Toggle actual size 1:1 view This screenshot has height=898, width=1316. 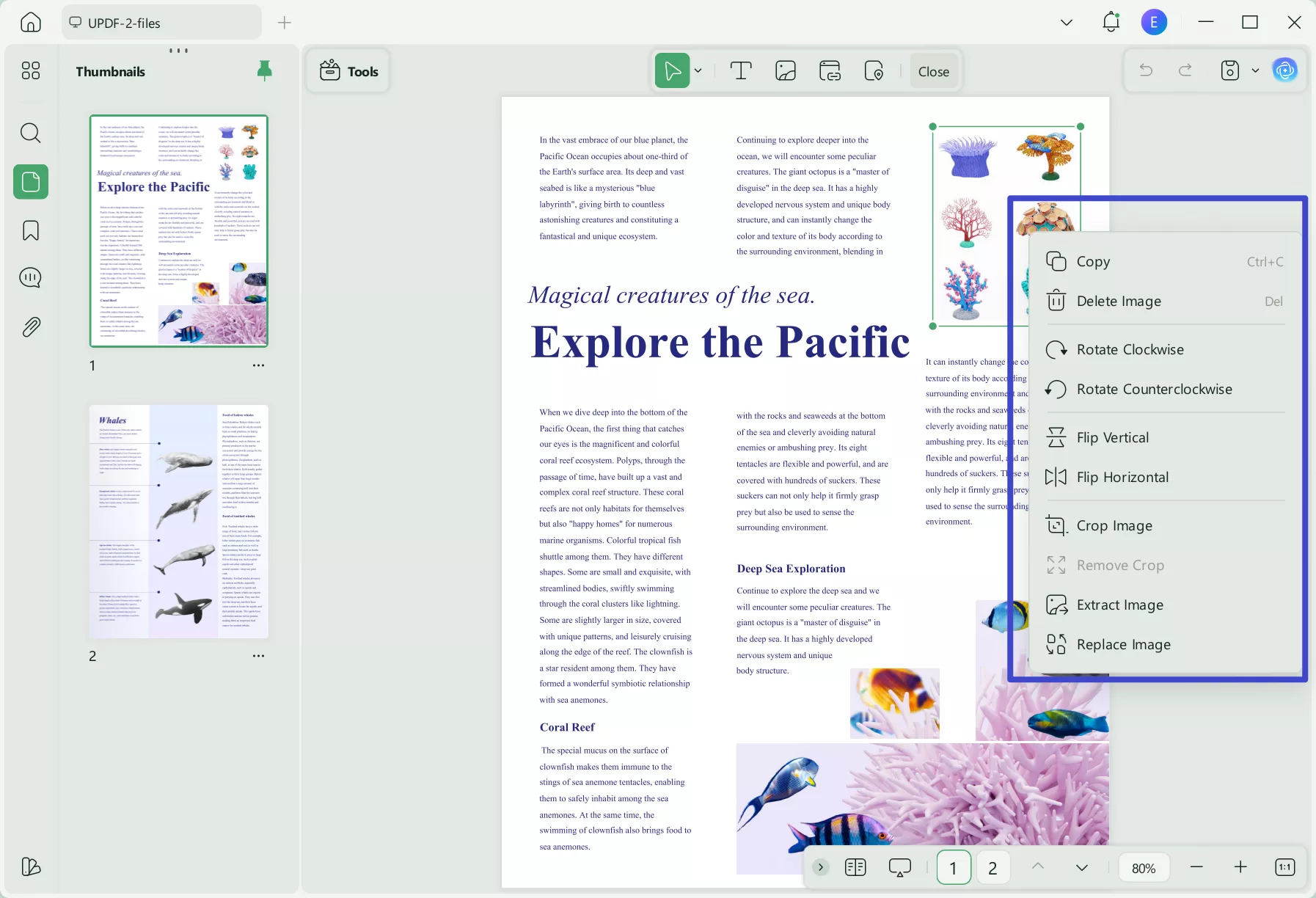point(1284,867)
